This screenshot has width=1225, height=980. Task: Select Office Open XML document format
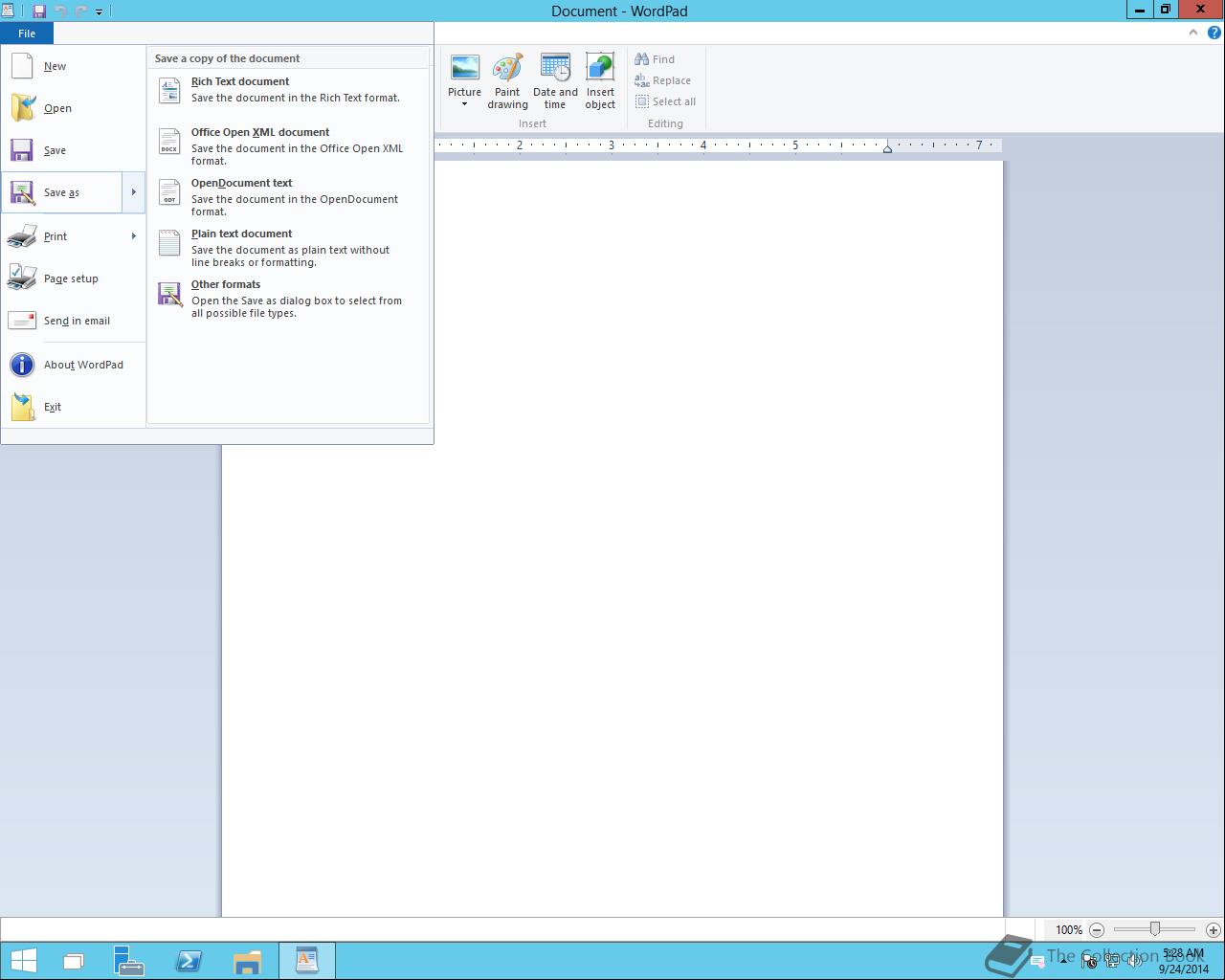pyautogui.click(x=287, y=145)
